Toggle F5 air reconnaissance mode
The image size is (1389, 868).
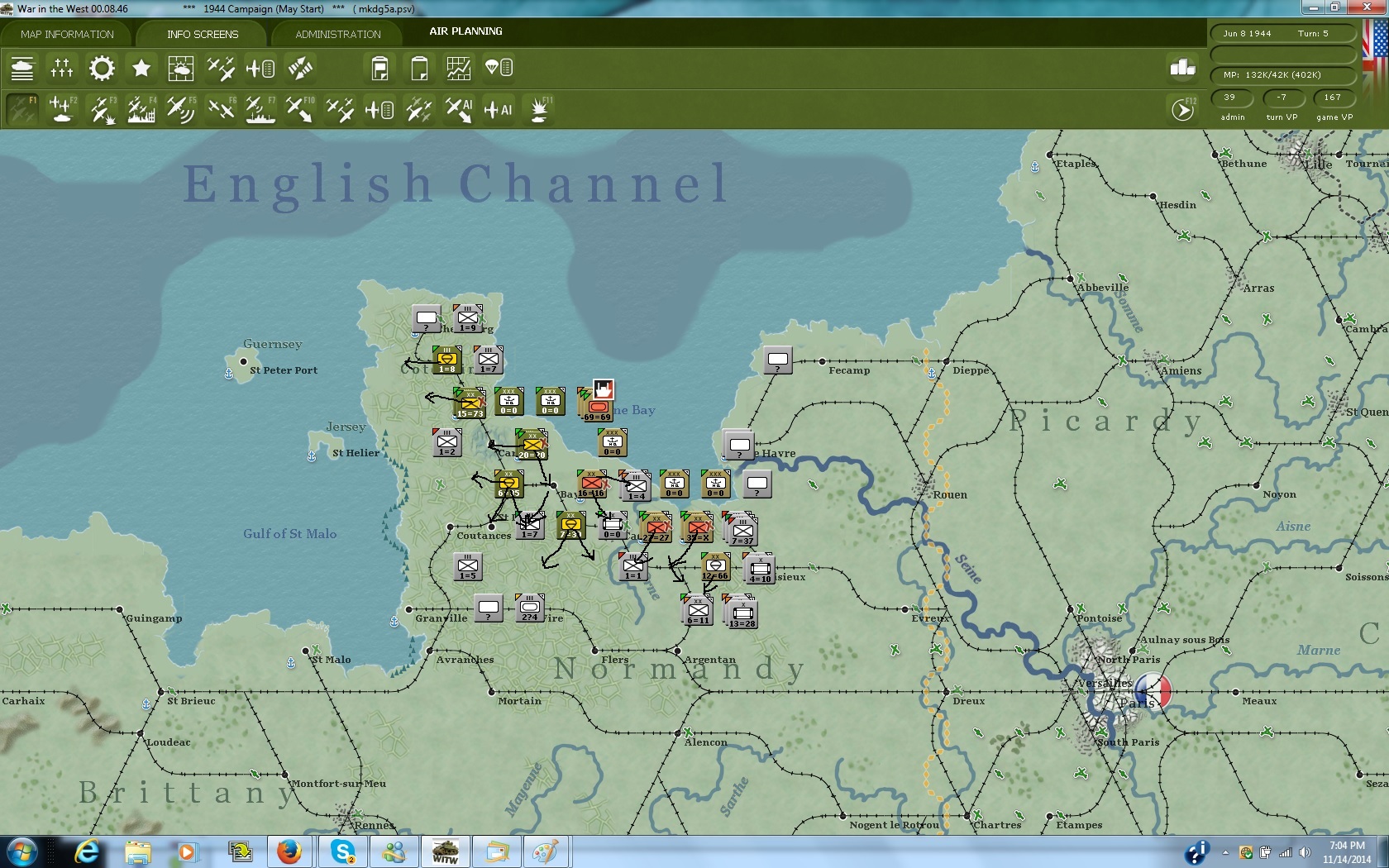tap(181, 109)
